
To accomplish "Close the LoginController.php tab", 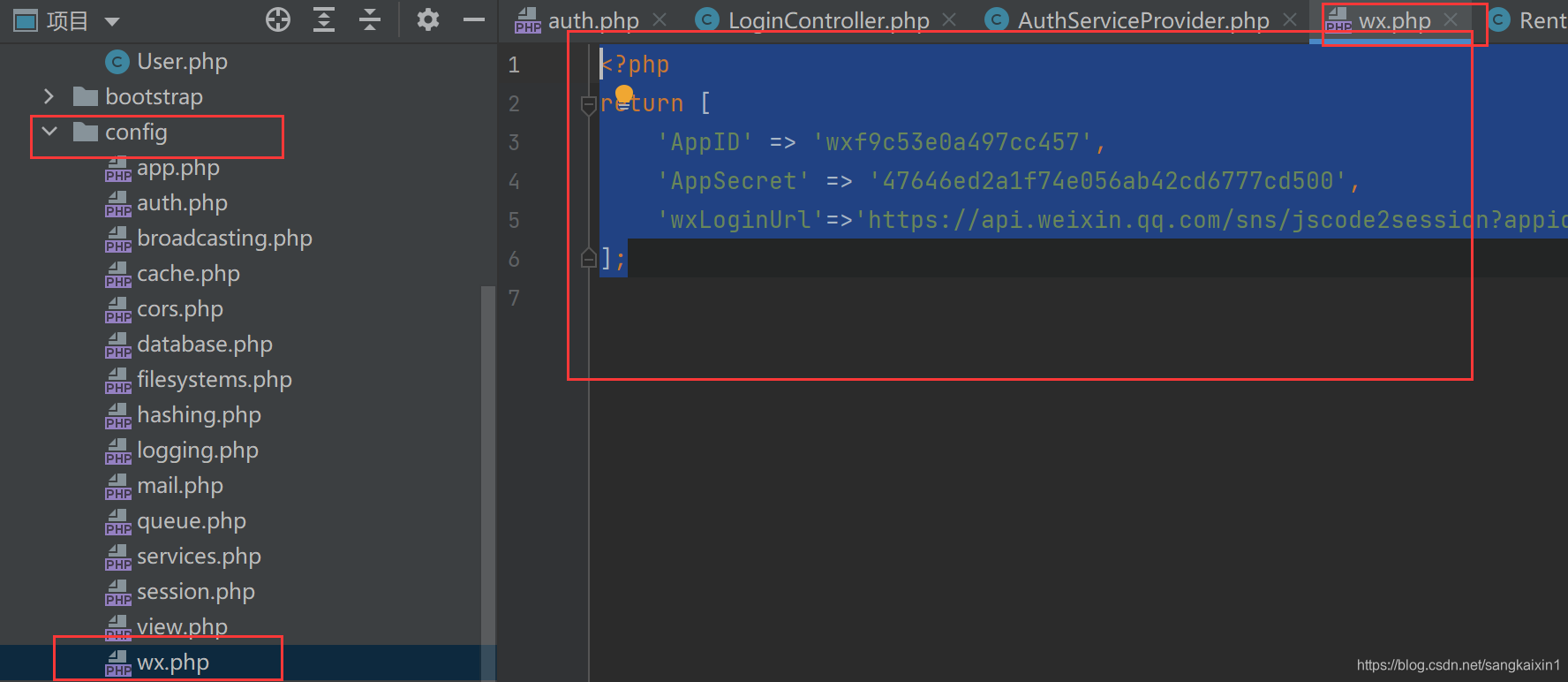I will (949, 19).
